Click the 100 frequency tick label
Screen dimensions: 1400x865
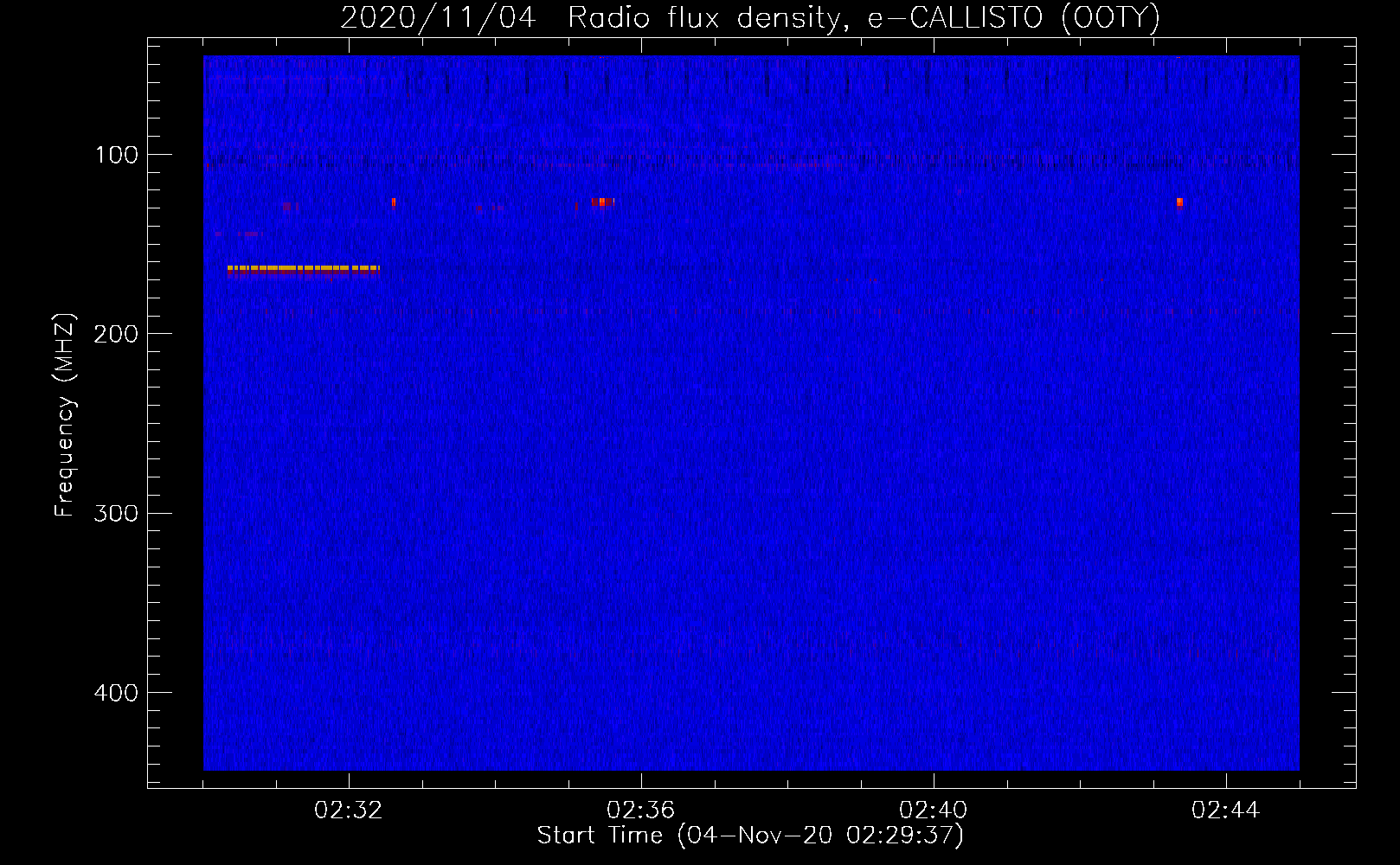coord(117,155)
